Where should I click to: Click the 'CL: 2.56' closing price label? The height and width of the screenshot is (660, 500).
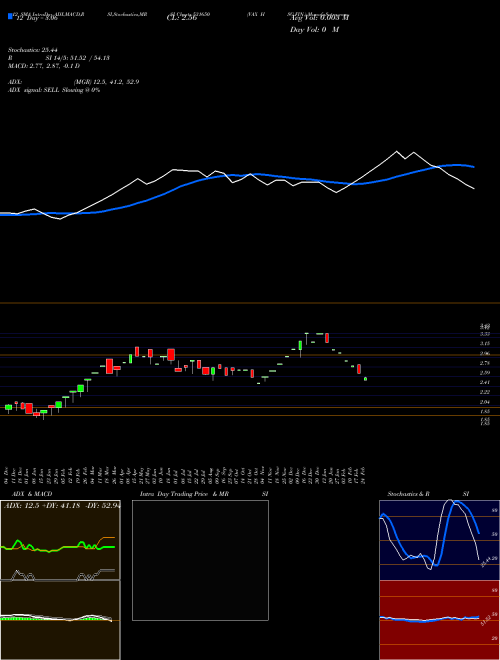182,18
